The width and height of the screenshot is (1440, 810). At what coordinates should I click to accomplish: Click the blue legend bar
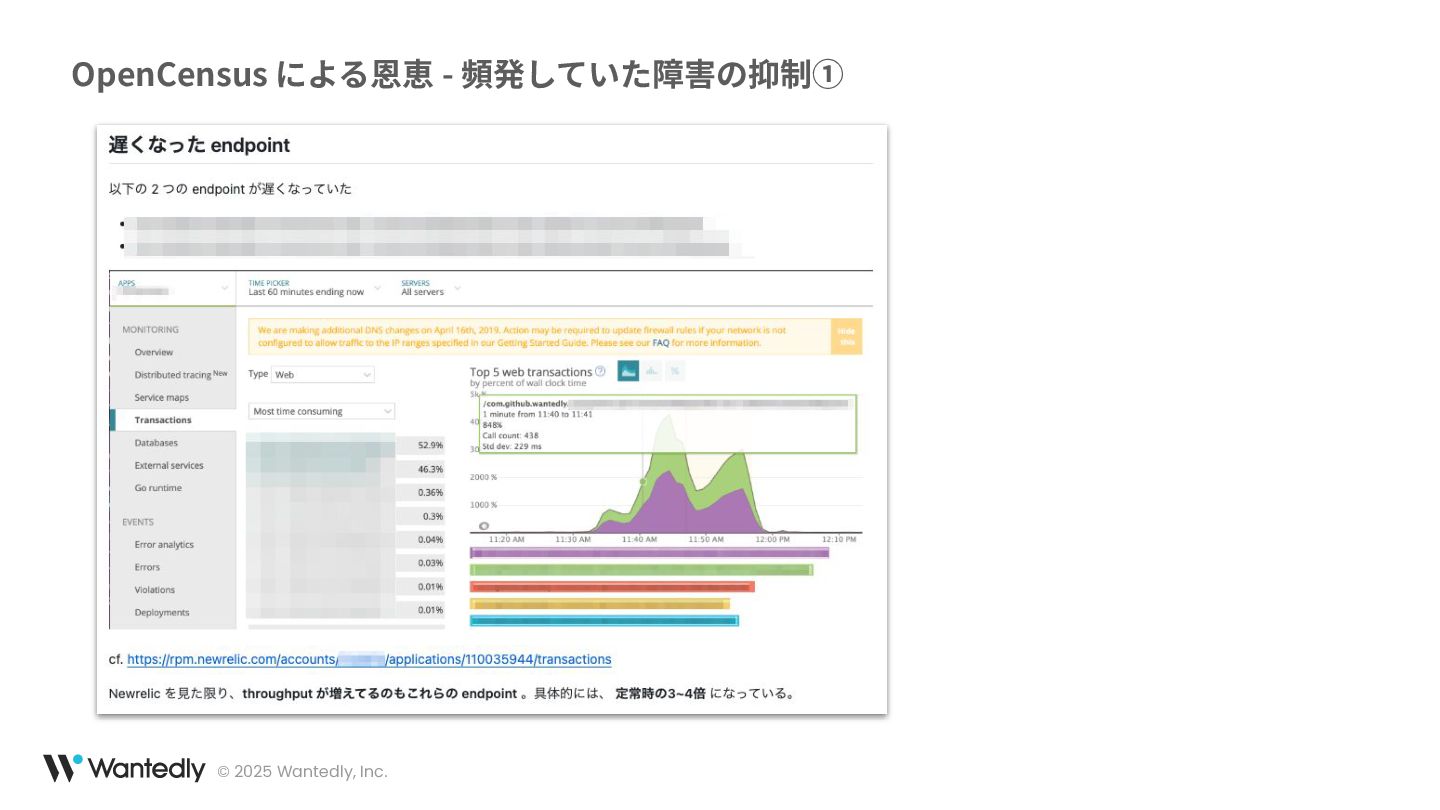coord(604,621)
